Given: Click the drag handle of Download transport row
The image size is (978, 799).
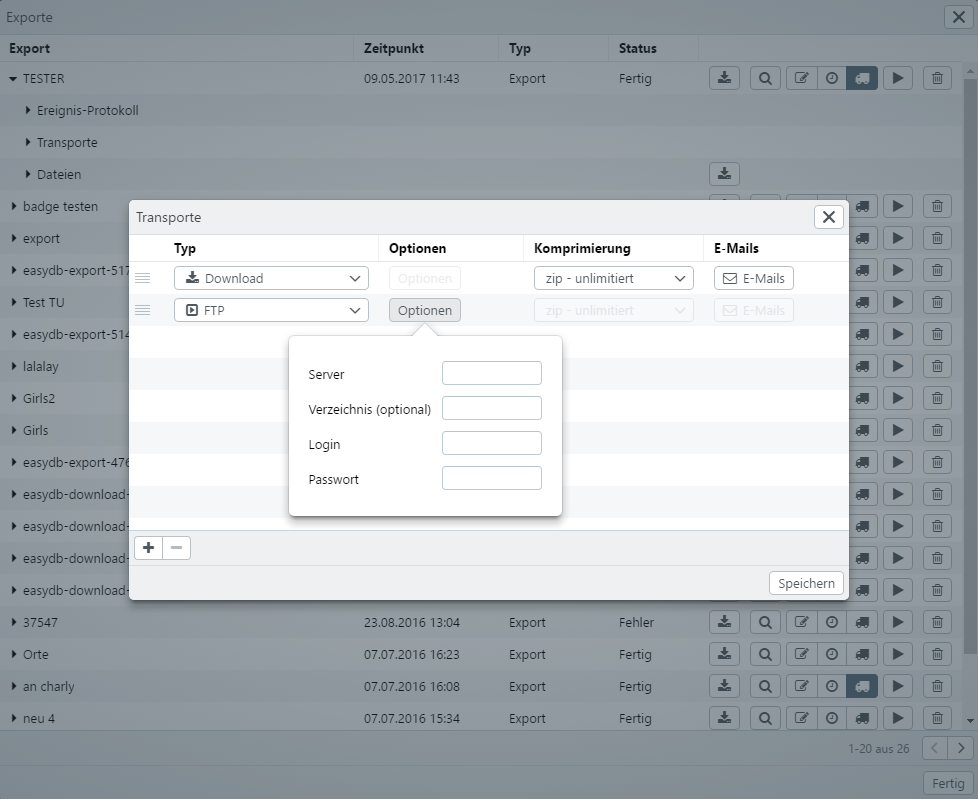Looking at the screenshot, I should [x=143, y=278].
